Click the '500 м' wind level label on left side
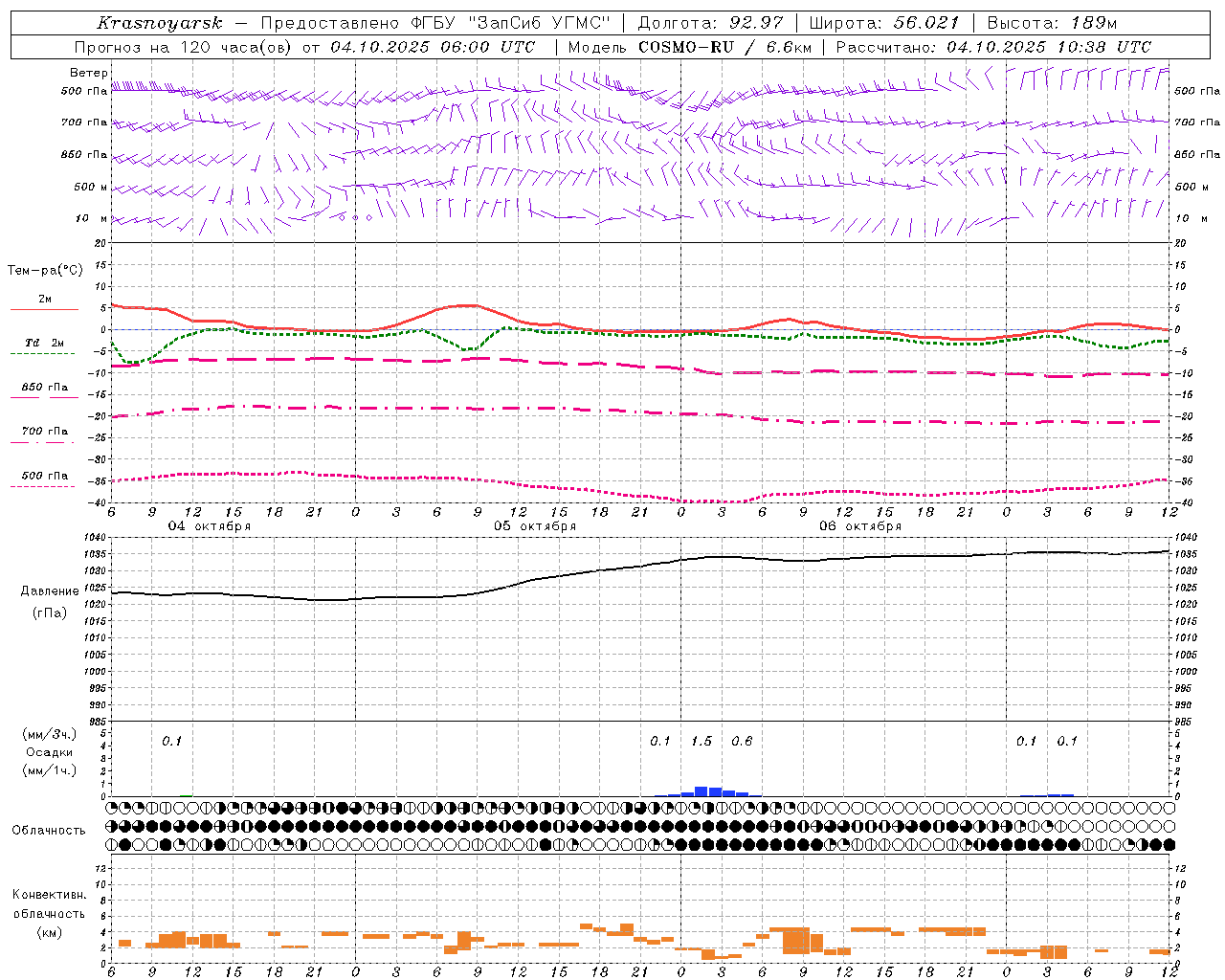Screen dimensions: 1225x980 click(x=92, y=187)
